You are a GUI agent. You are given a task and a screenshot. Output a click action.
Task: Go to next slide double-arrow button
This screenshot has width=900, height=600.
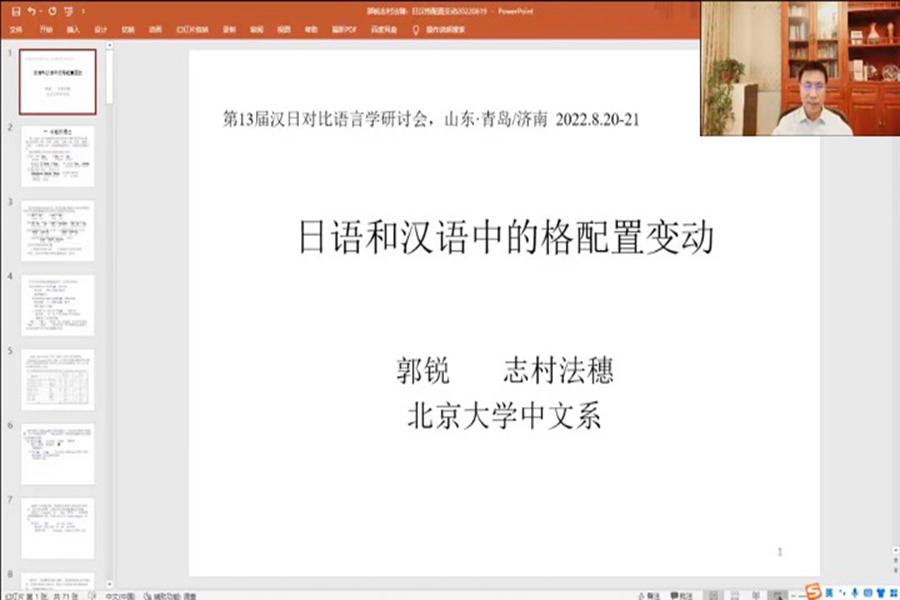(x=895, y=570)
